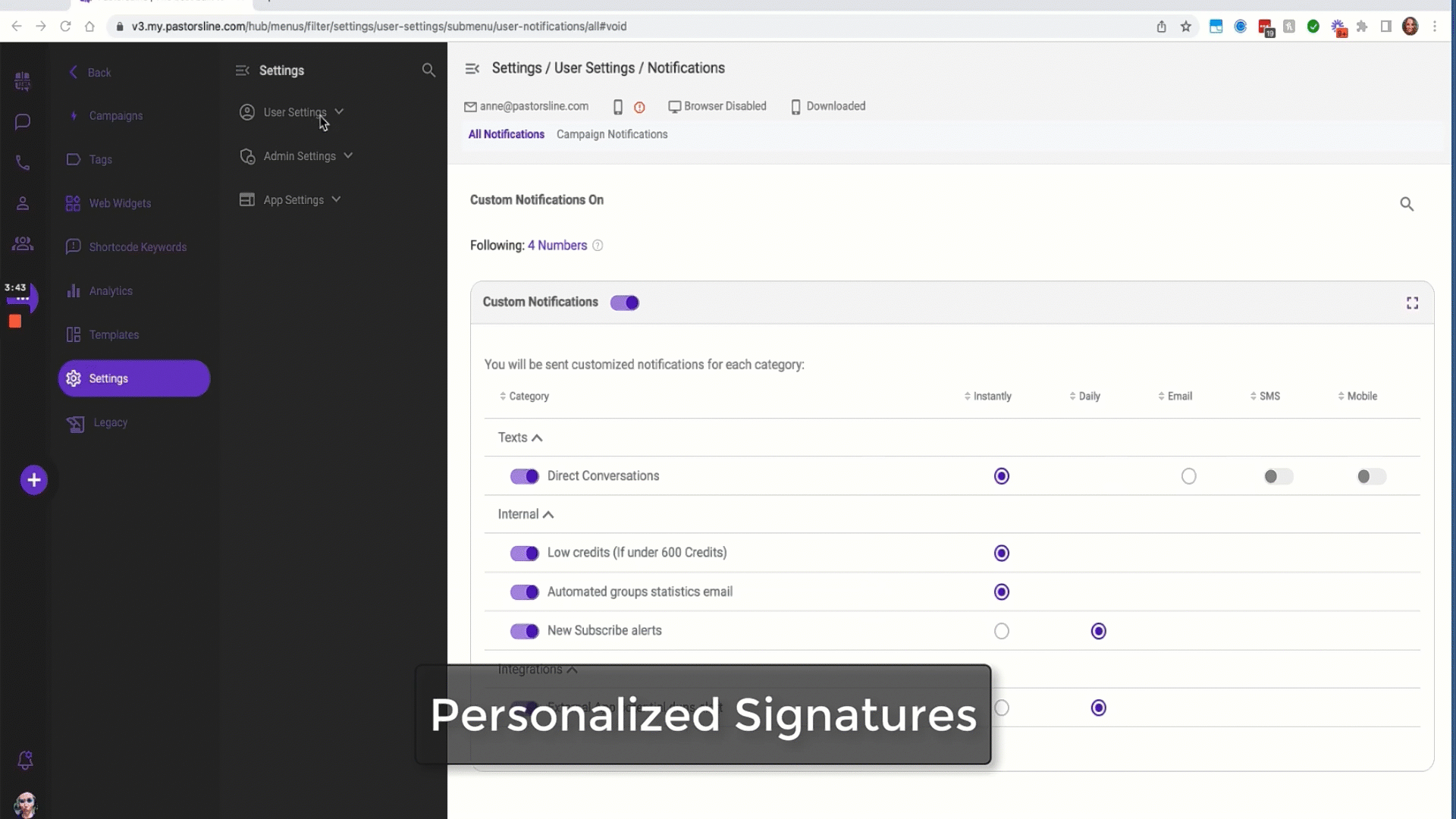Screen dimensions: 1456x819
Task: Open the notifications bell icon at bottom left
Action: point(24,760)
